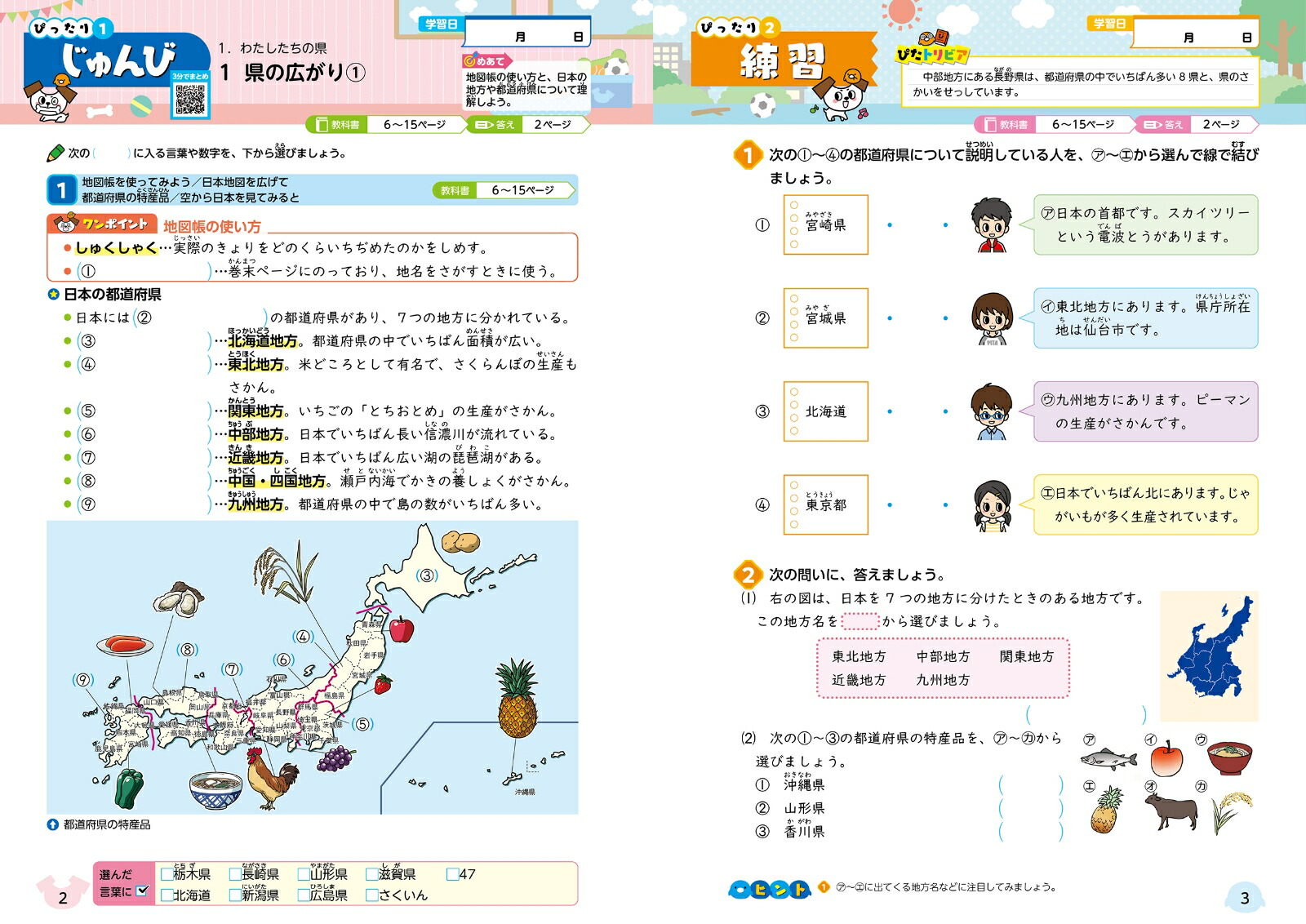Click the ヒント badge at page bottom

769,888
